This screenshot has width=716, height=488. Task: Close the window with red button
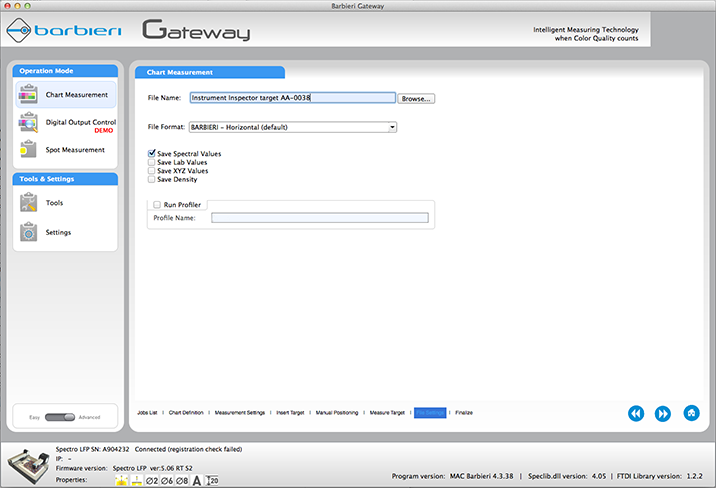[x=7, y=6]
